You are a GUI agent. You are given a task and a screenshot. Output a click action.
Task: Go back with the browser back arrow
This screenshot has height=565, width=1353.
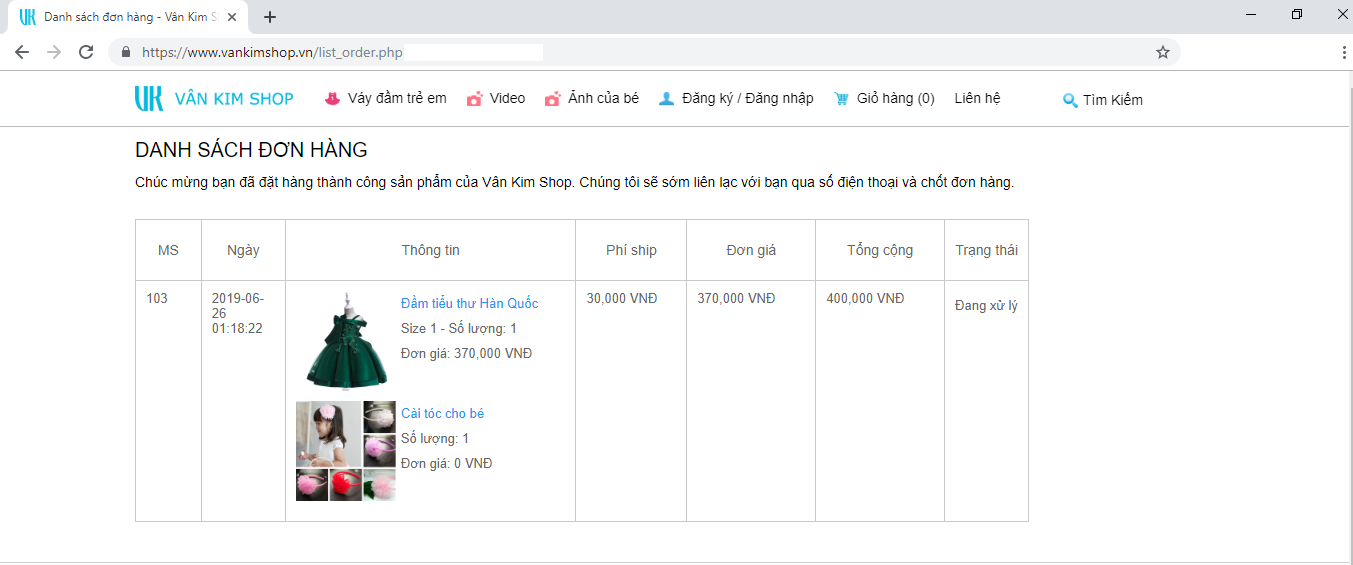coord(22,52)
